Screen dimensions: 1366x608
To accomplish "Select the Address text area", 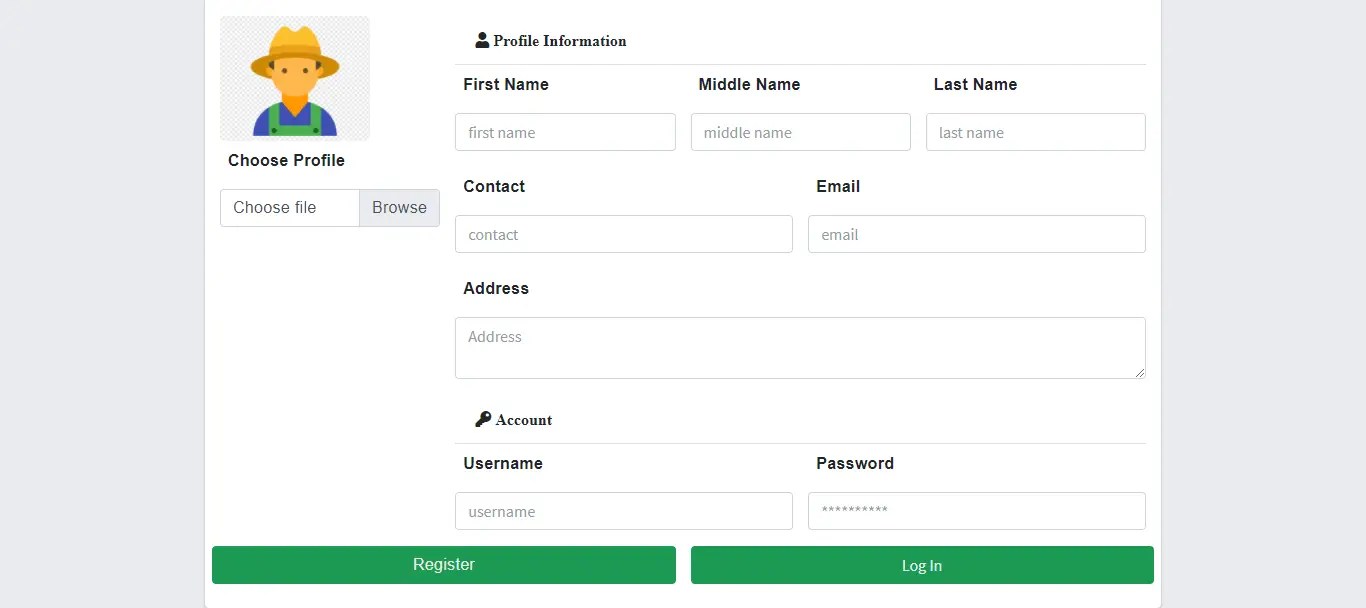I will pyautogui.click(x=800, y=347).
